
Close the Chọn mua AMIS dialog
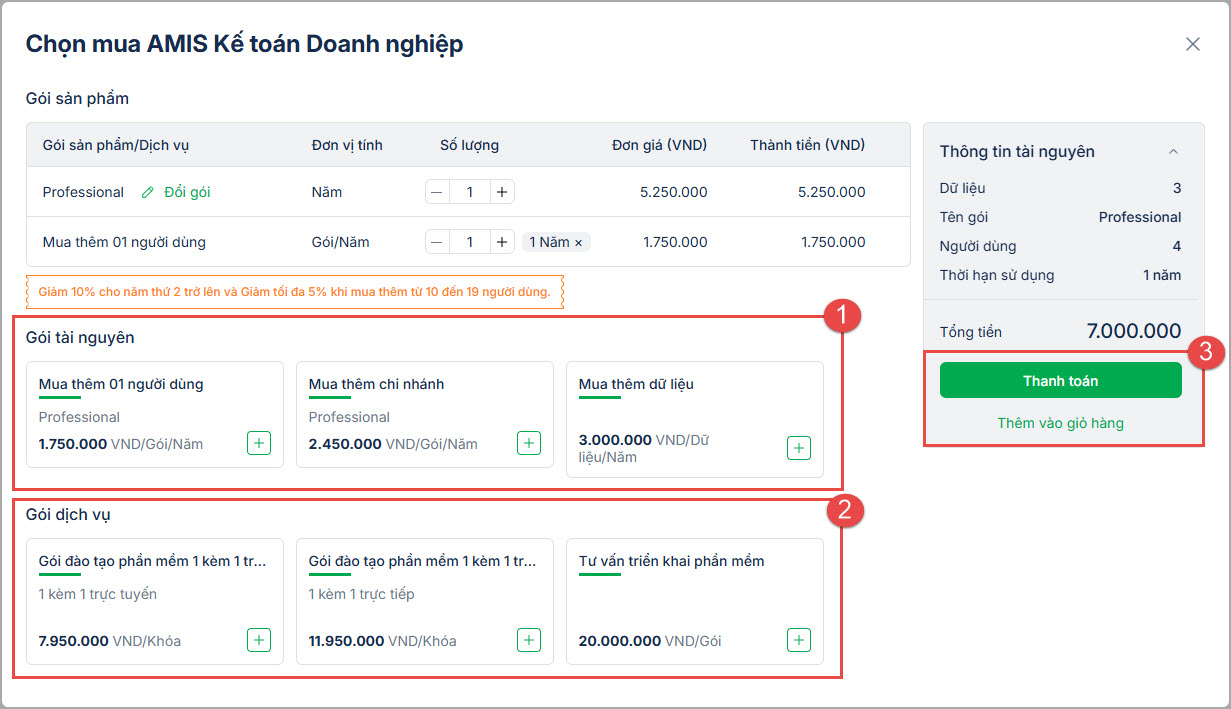coord(1192,44)
